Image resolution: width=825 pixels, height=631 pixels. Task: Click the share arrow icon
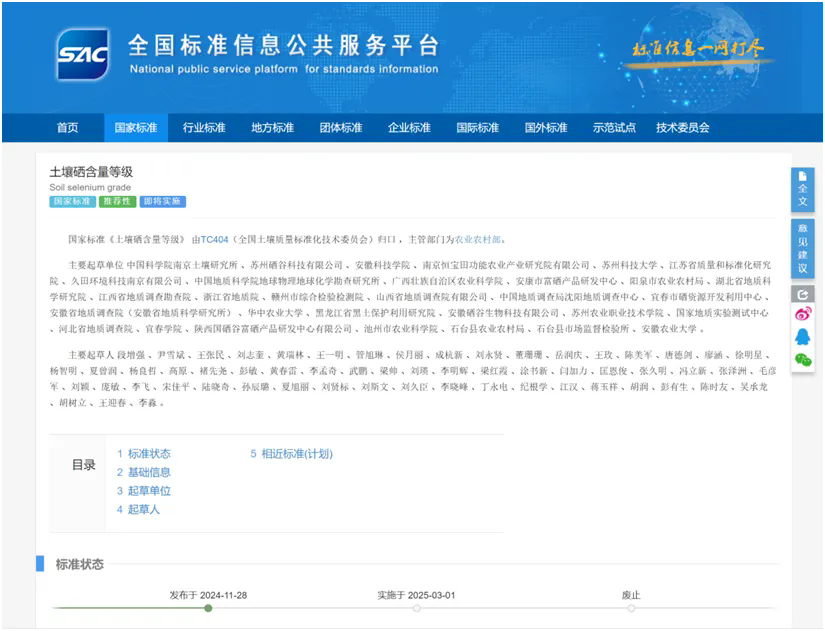(x=802, y=294)
